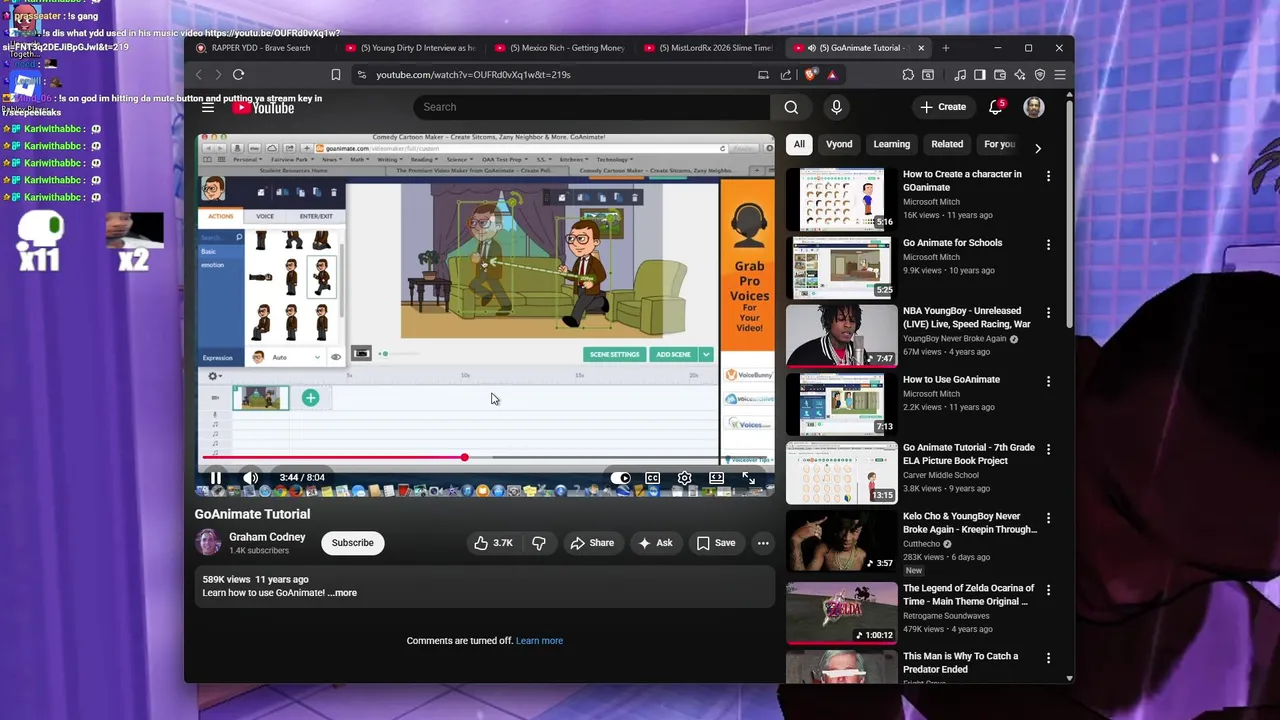Toggle closed captions on the video
The width and height of the screenshot is (1280, 720).
[x=652, y=478]
